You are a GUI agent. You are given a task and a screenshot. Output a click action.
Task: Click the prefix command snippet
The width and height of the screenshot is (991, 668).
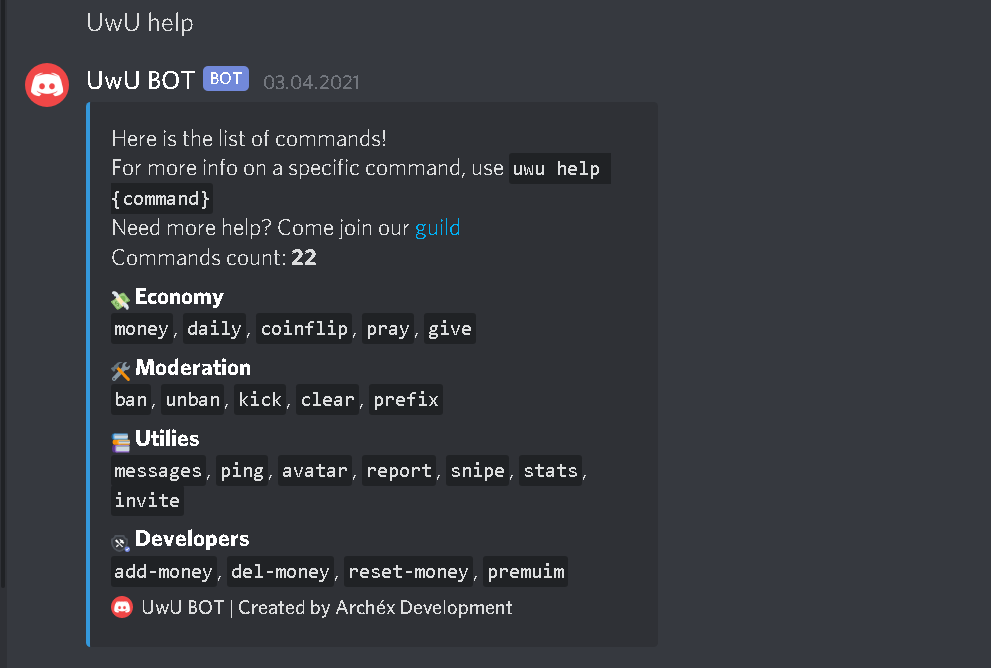pyautogui.click(x=405, y=399)
